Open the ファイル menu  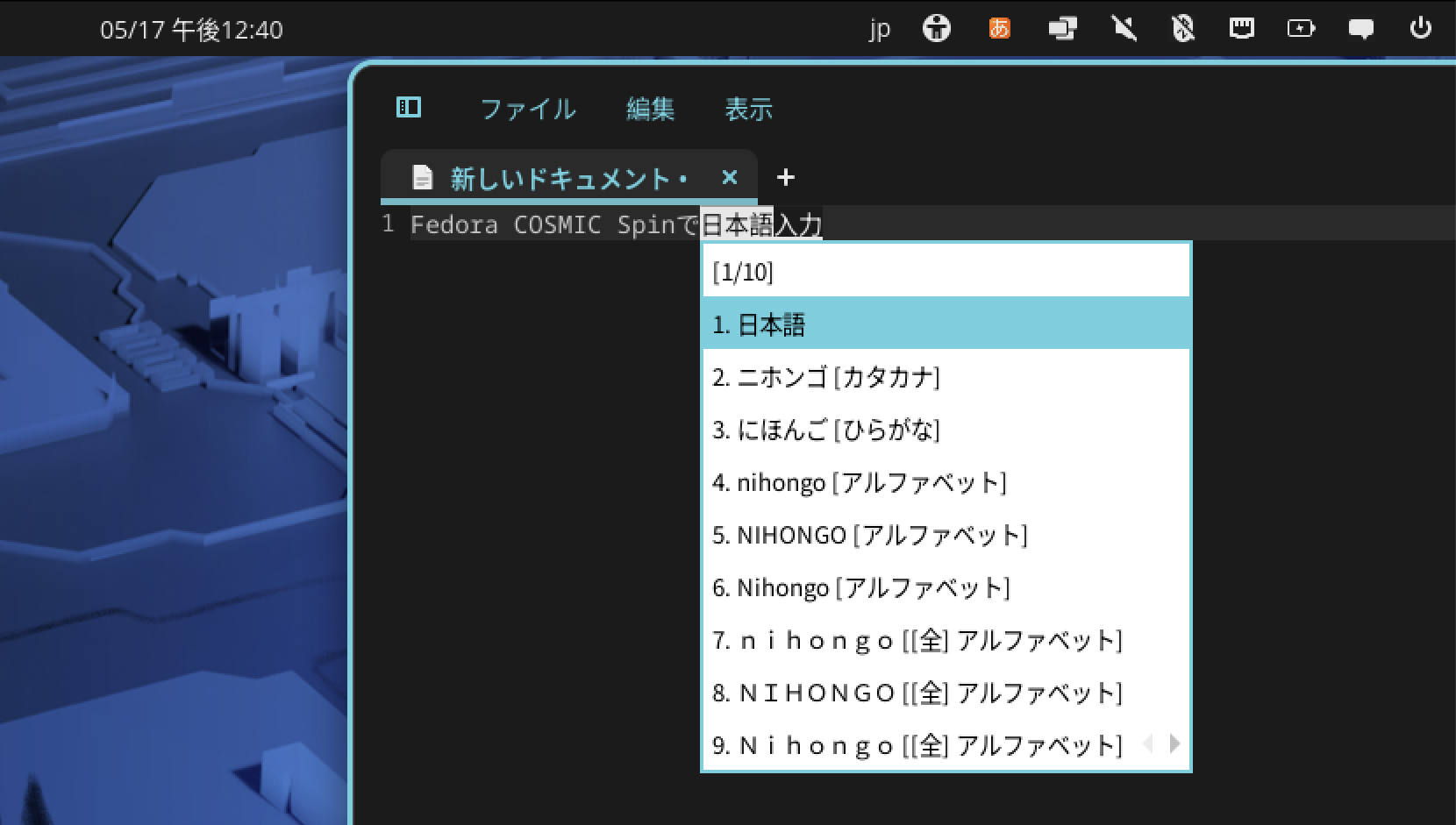coord(528,109)
